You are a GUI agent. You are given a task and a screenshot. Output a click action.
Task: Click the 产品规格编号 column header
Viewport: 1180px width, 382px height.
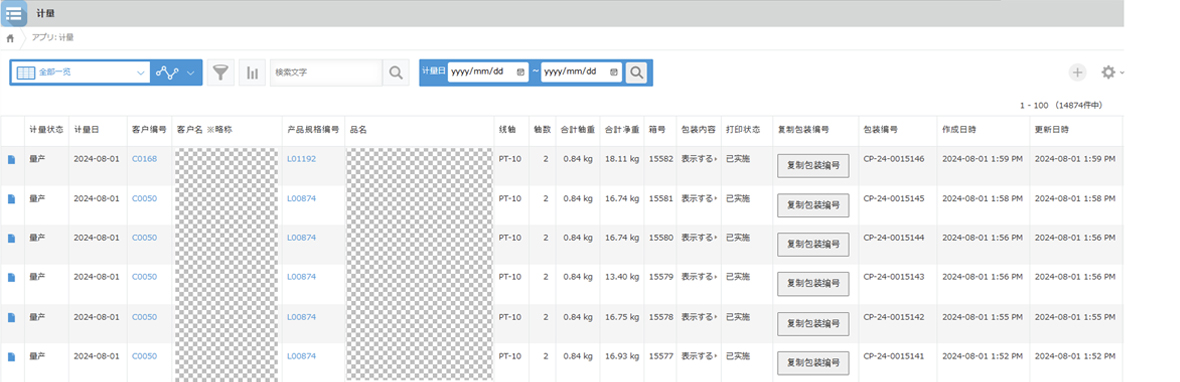coord(312,129)
